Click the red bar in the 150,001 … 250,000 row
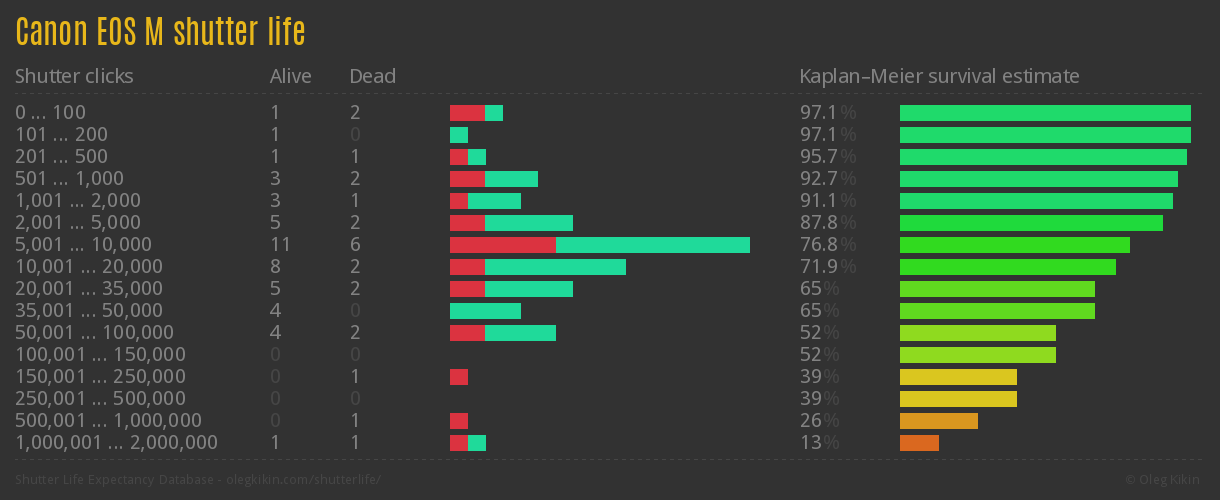1220x500 pixels. pos(459,377)
